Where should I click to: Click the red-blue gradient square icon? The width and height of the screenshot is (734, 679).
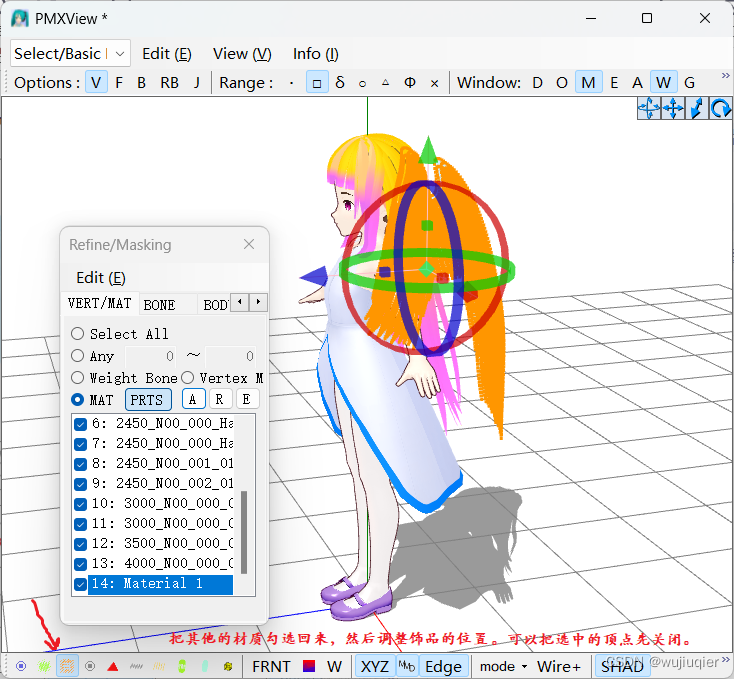pos(309,666)
